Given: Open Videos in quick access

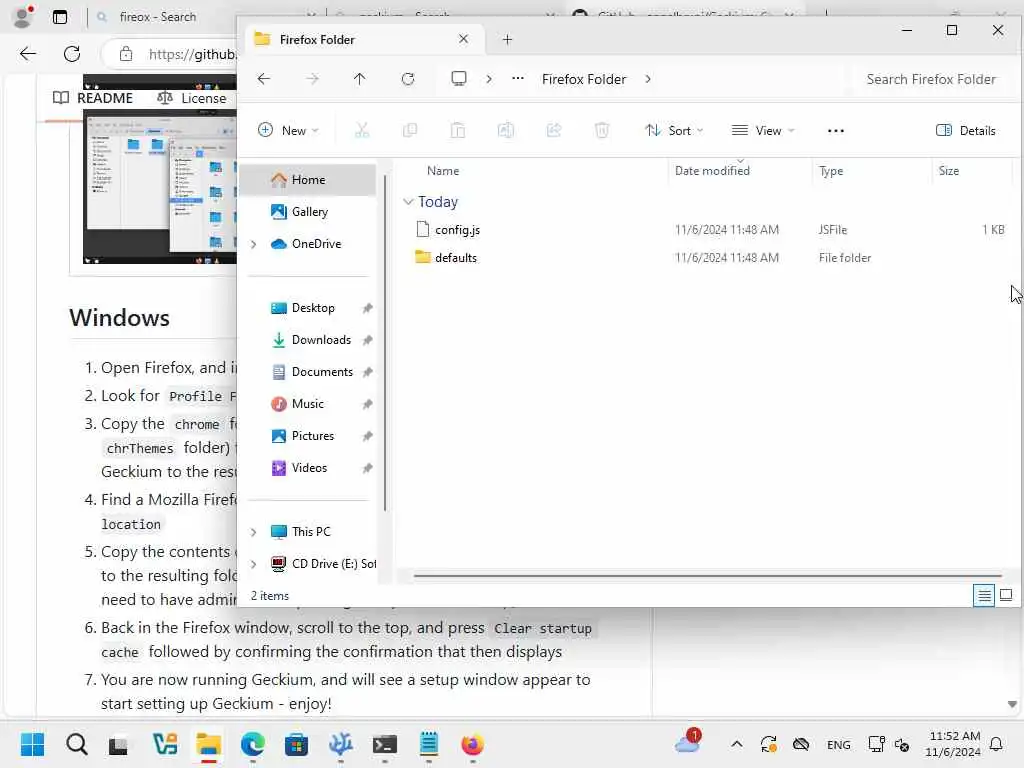Looking at the screenshot, I should coord(308,468).
